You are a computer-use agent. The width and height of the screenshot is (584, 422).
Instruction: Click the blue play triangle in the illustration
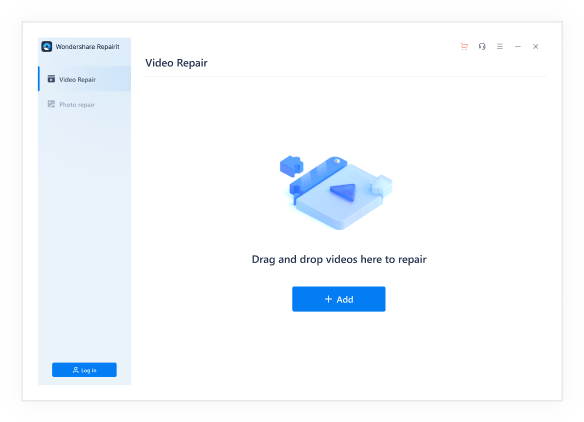[x=343, y=192]
